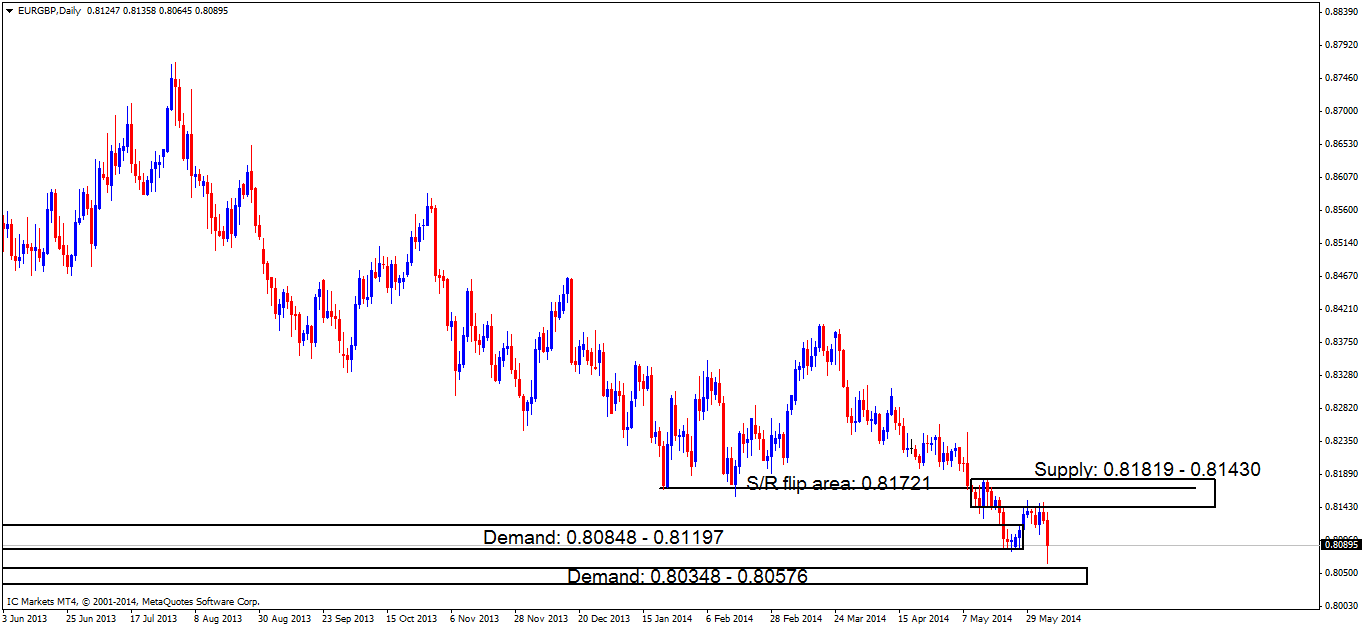The width and height of the screenshot is (1362, 627).
Task: Click the IC Markets MT4 copyright text
Action: coord(134,602)
